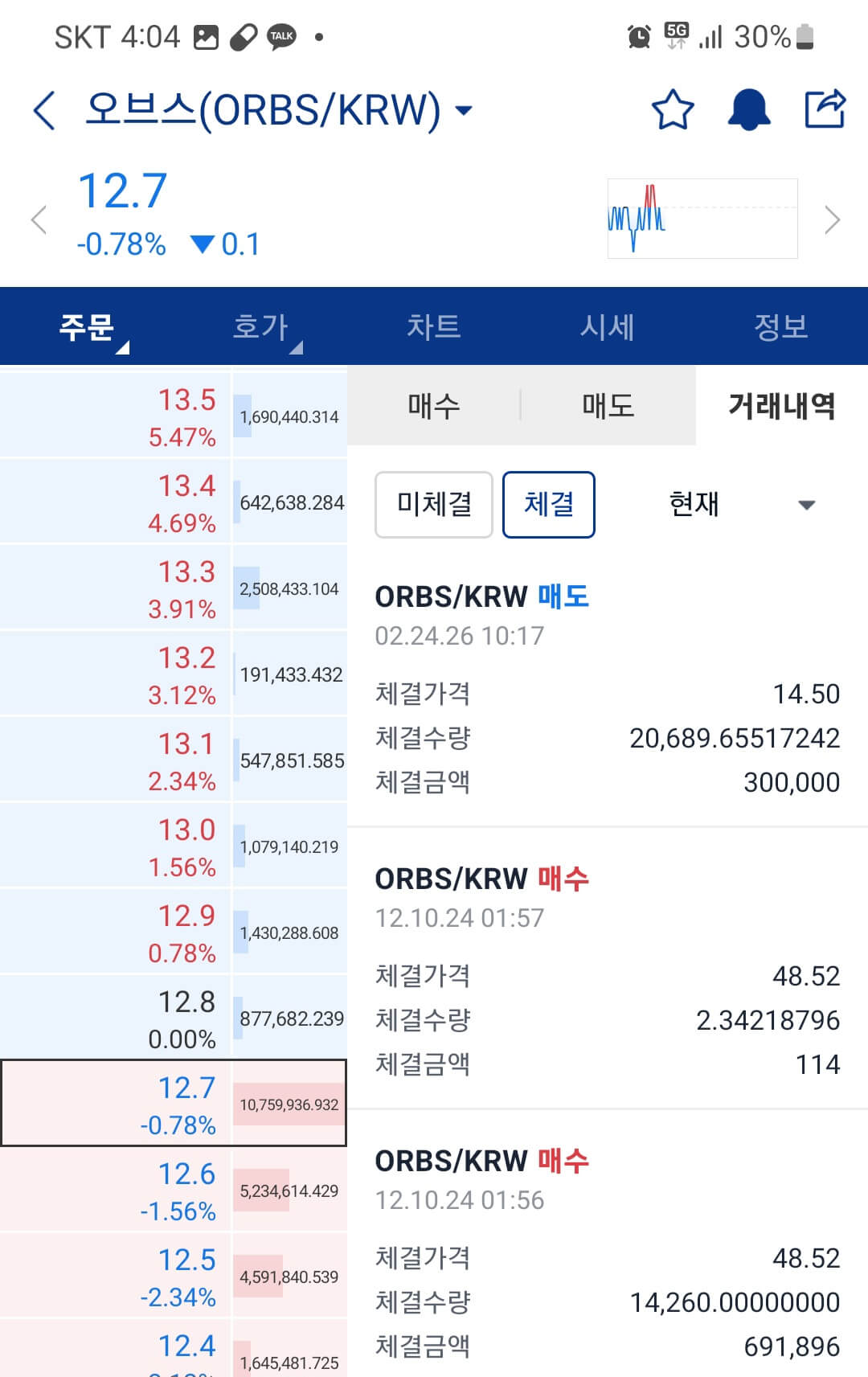
Task: Tap executed price 14.50
Action: point(806,694)
